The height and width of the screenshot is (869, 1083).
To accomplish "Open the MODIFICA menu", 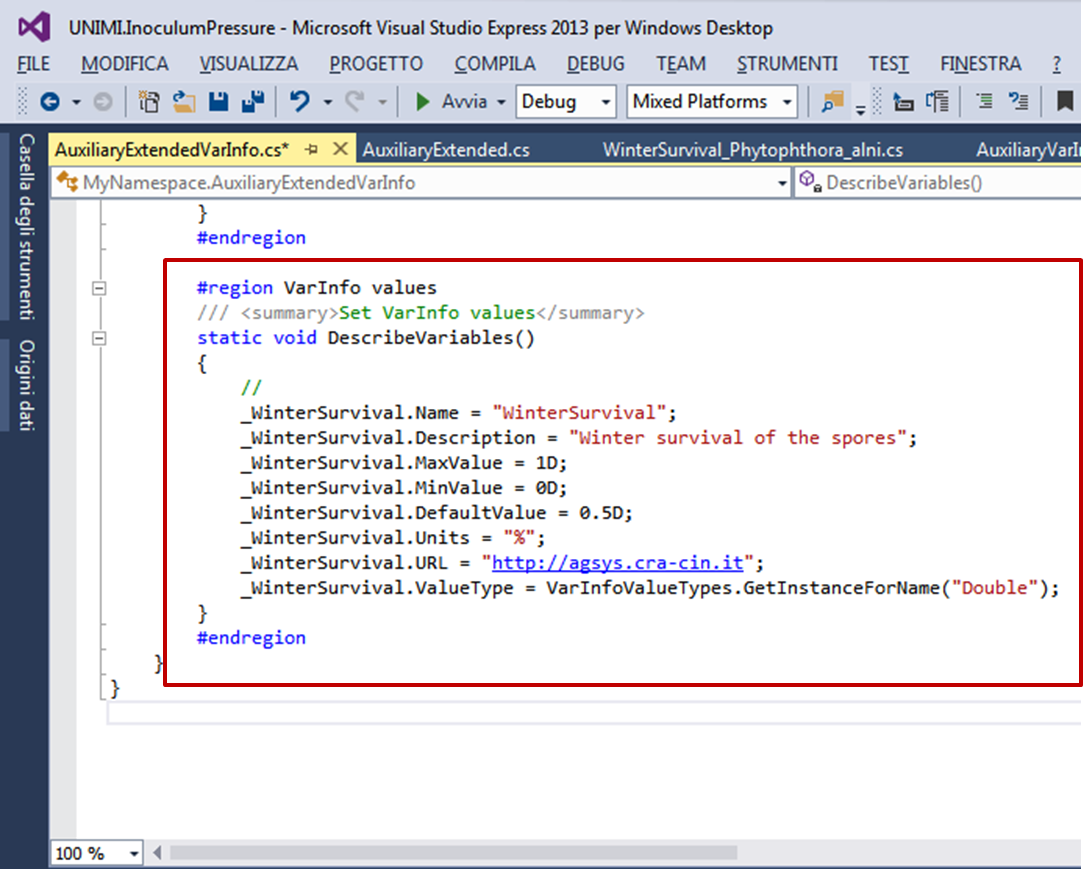I will [125, 64].
